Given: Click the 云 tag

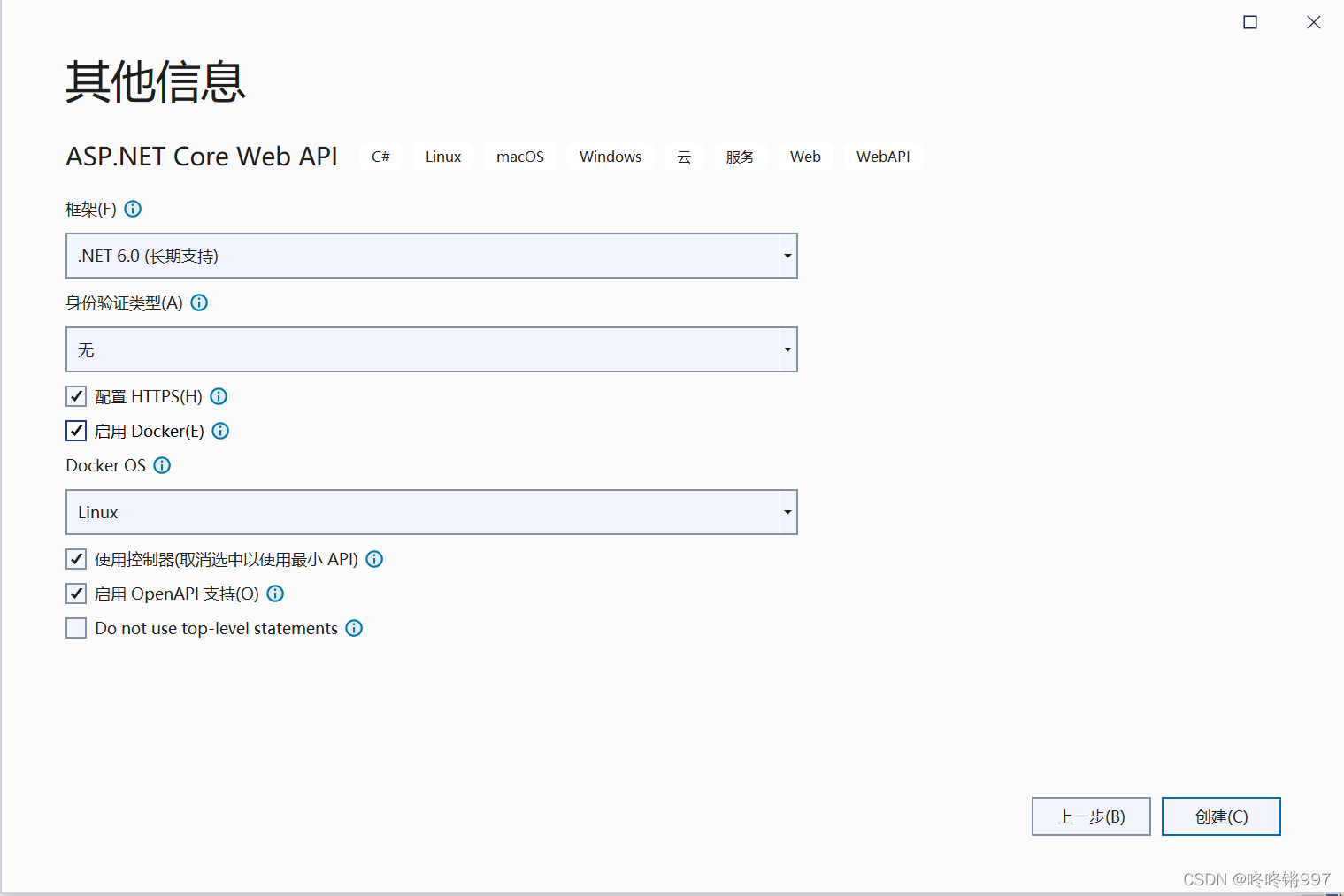Looking at the screenshot, I should tap(684, 157).
